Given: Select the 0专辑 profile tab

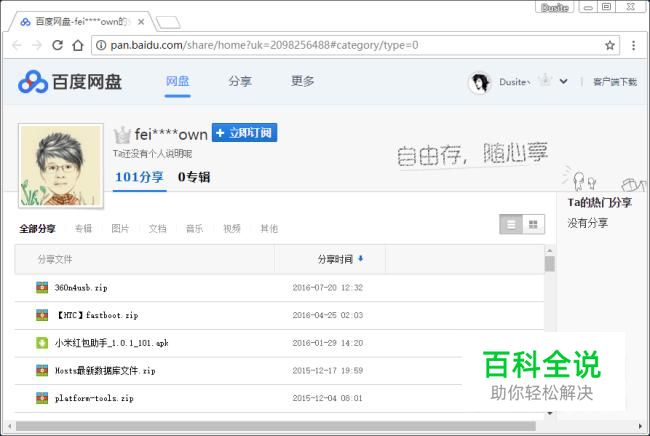Looking at the screenshot, I should pyautogui.click(x=194, y=177).
